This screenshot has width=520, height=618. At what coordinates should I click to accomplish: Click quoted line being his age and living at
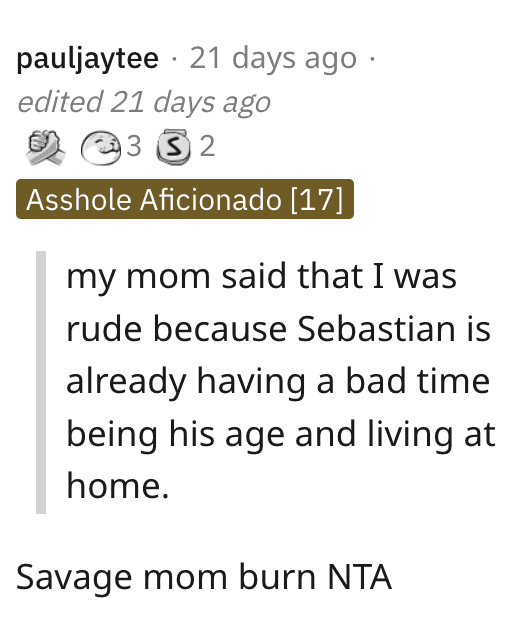281,434
